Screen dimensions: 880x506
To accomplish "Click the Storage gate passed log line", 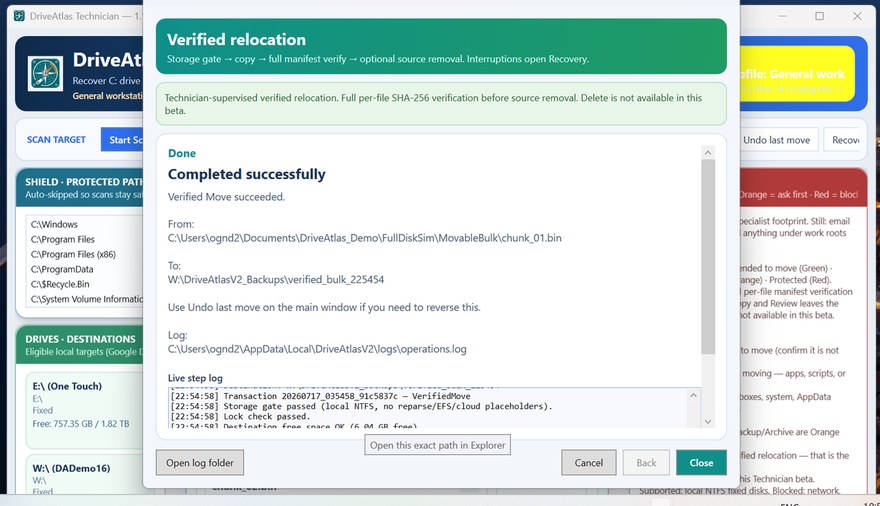I will point(361,406).
